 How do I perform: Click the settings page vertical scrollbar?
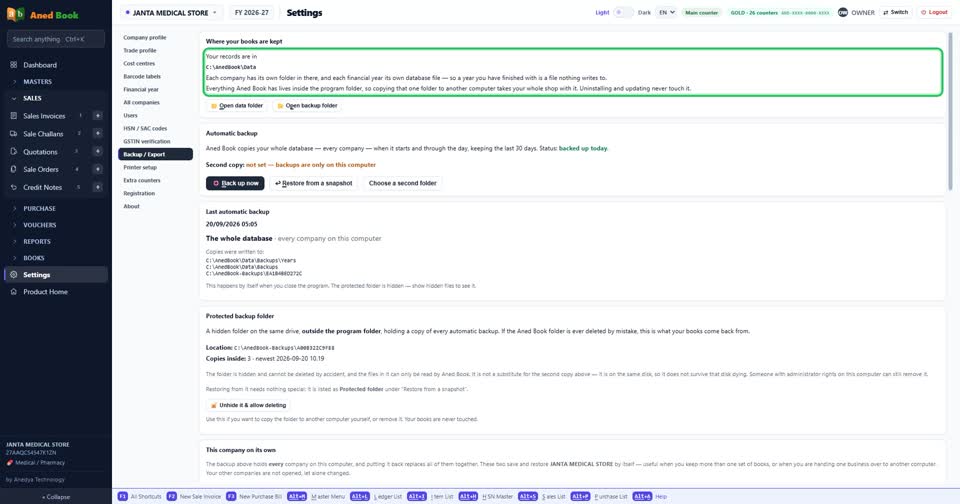coord(950,110)
